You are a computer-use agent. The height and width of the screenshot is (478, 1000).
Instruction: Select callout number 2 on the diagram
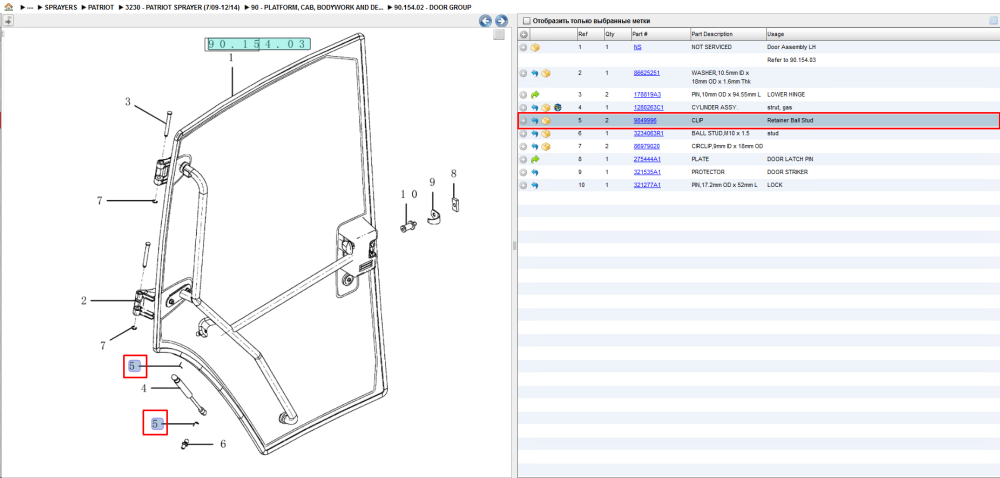(84, 300)
